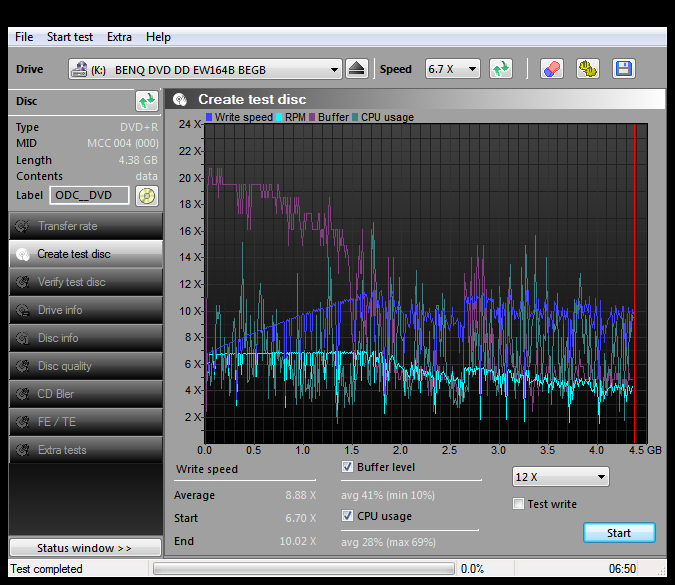Refresh disc info with green arrows icon
This screenshot has height=585, width=675.
(x=147, y=101)
